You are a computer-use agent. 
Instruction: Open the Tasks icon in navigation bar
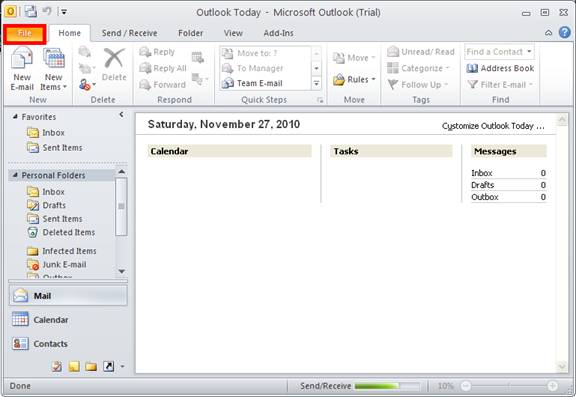(57, 366)
